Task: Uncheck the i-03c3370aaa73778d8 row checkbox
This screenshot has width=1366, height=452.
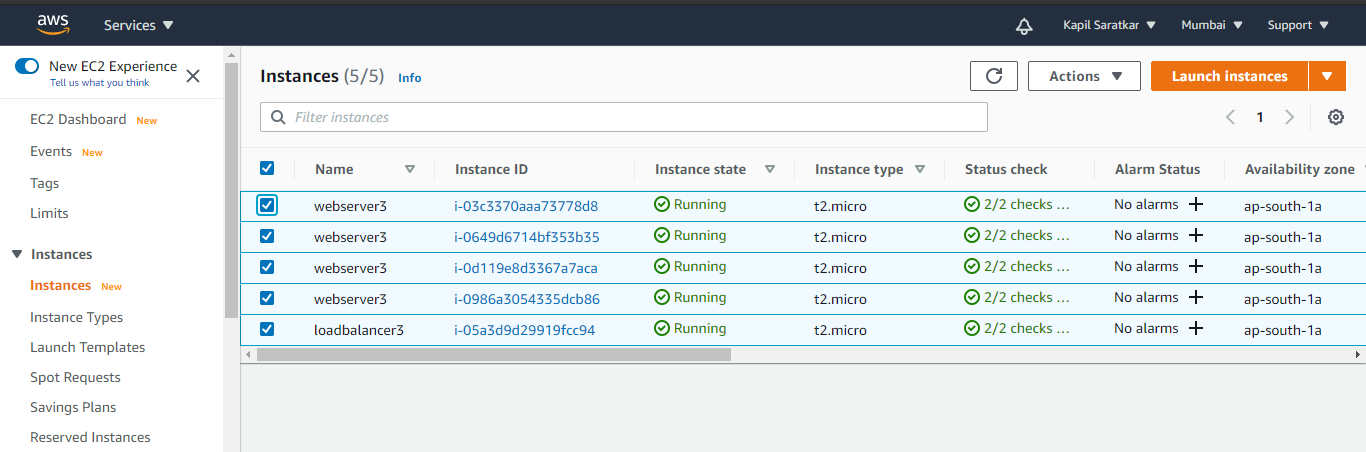Action: 267,205
